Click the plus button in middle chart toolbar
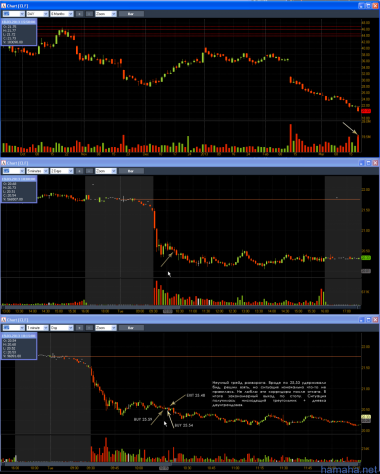 click(79, 171)
